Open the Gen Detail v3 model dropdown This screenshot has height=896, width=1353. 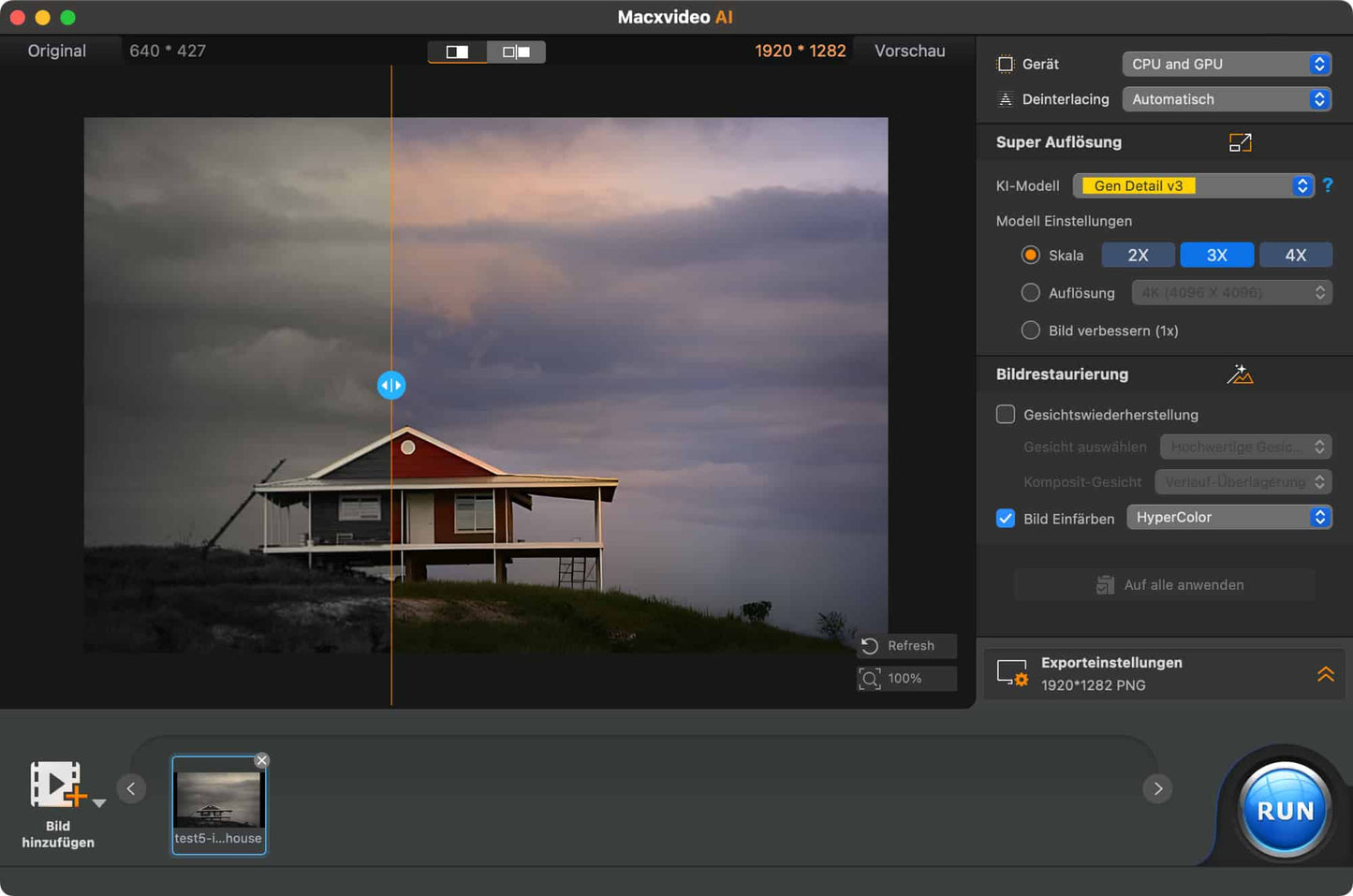click(x=1194, y=185)
